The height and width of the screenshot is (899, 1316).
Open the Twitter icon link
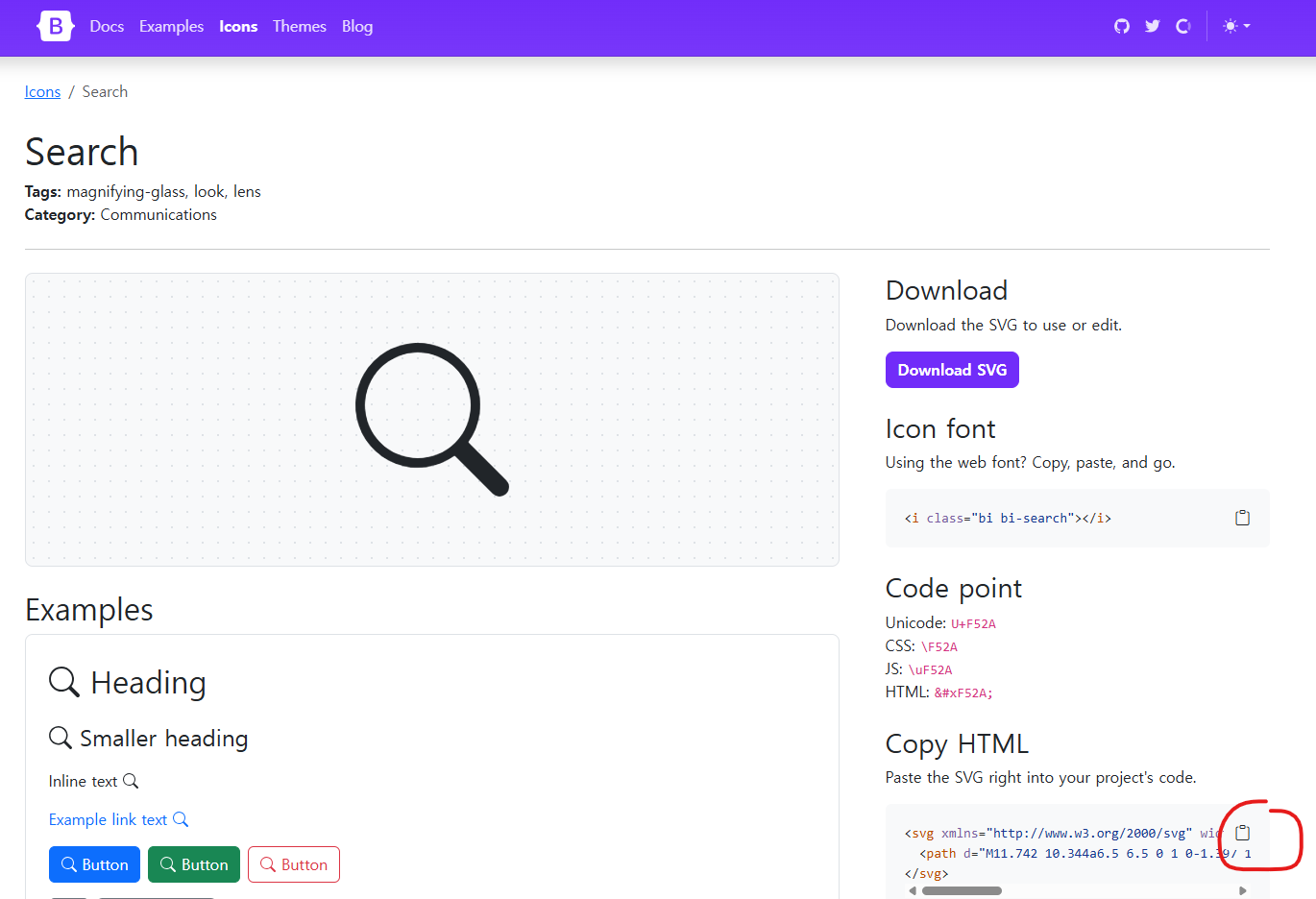(x=1153, y=26)
